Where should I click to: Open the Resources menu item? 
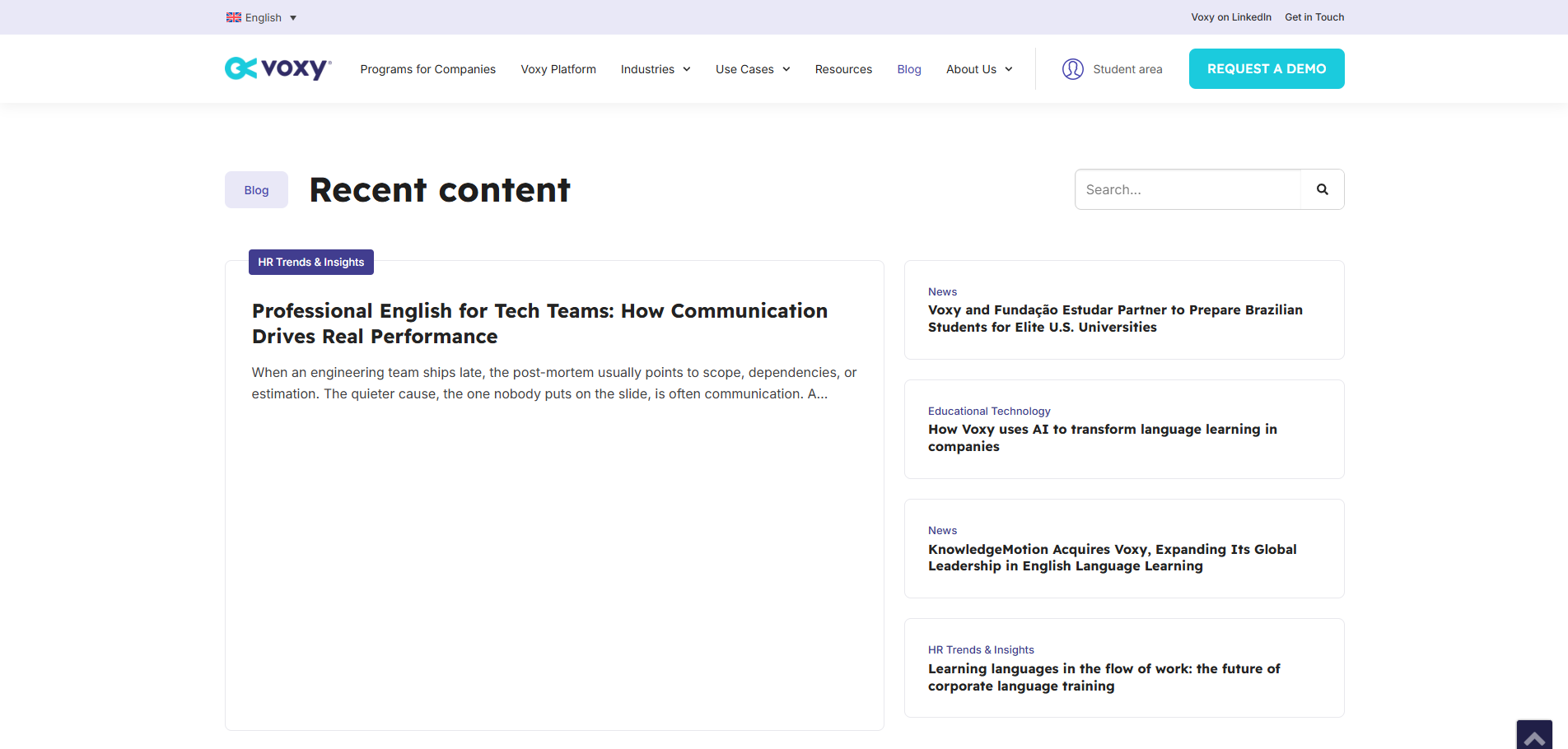[843, 69]
